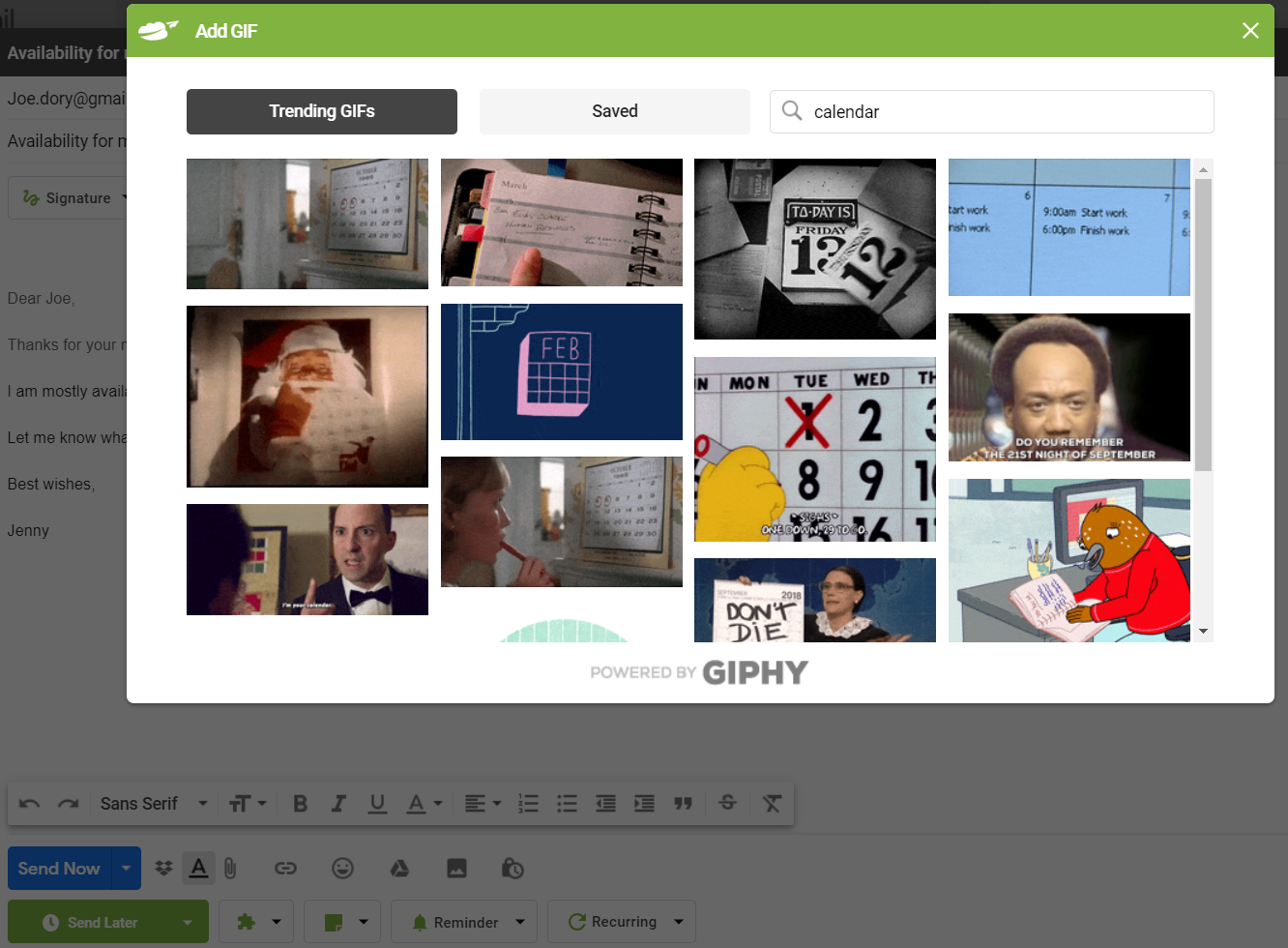Open the green note dropdown

point(342,923)
